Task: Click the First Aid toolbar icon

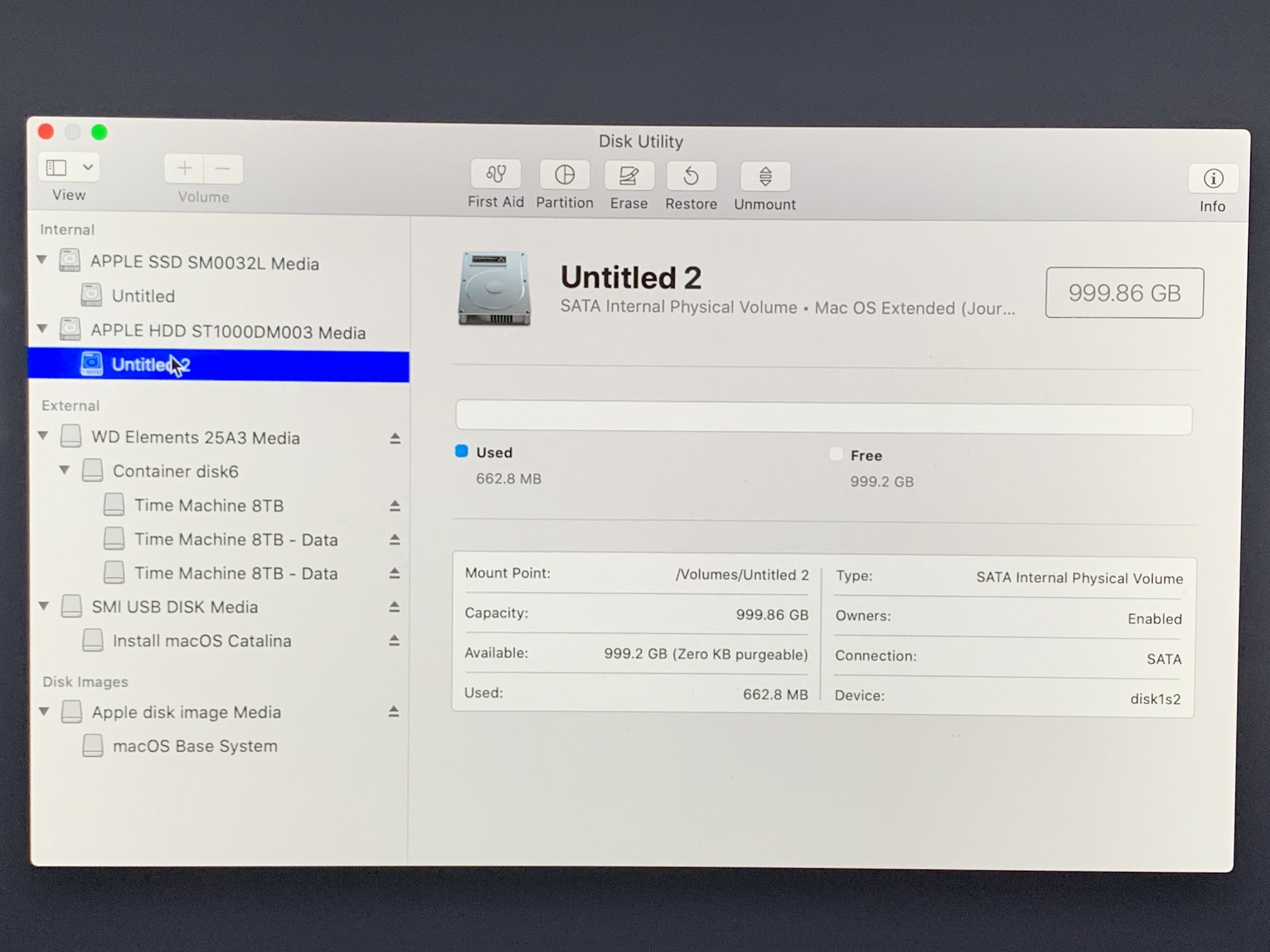Action: click(x=495, y=174)
